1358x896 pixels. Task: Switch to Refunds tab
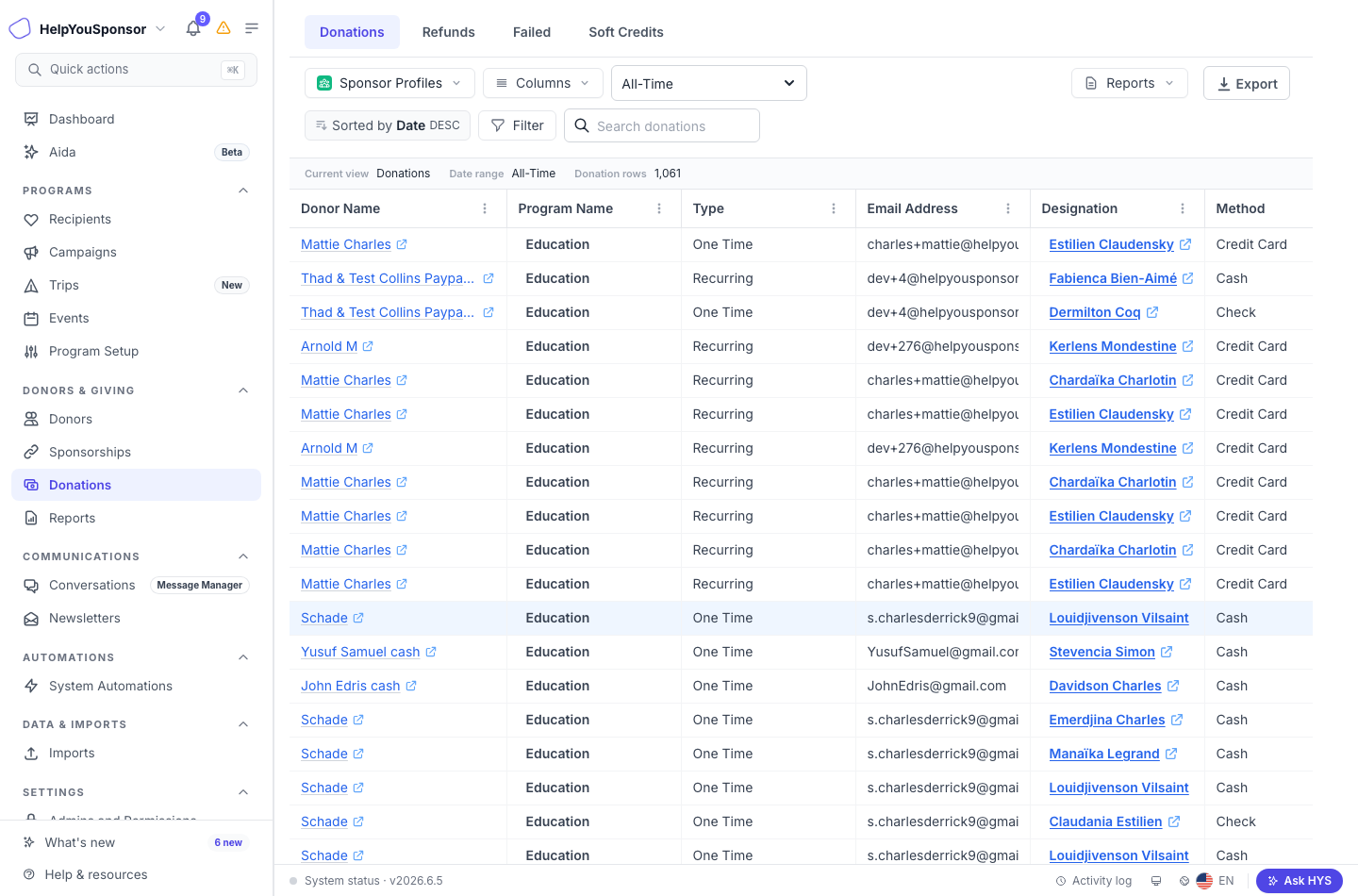click(x=449, y=32)
